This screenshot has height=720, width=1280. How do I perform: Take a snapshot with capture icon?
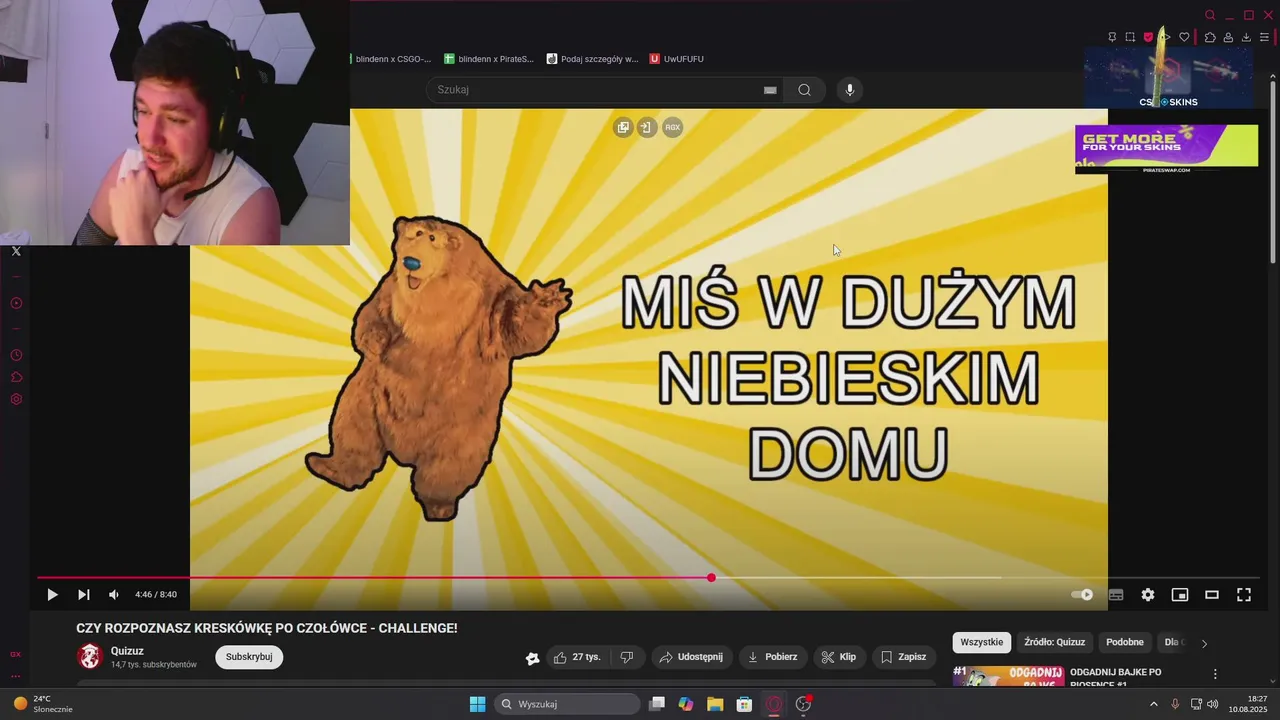(1130, 37)
